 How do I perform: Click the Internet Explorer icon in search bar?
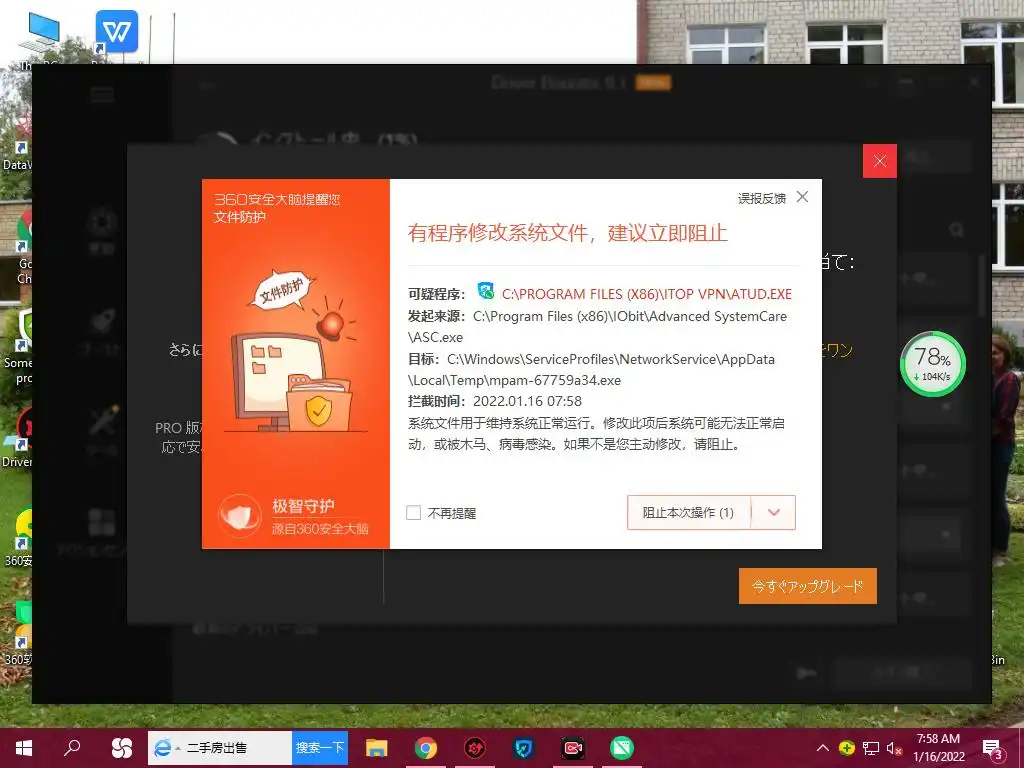click(x=163, y=748)
